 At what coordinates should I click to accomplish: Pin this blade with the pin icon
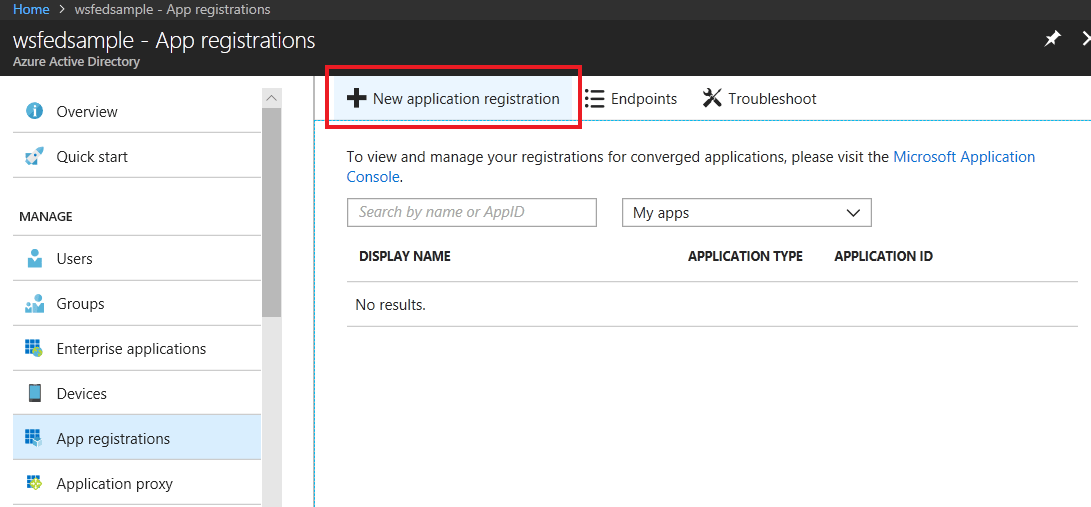pos(1053,40)
